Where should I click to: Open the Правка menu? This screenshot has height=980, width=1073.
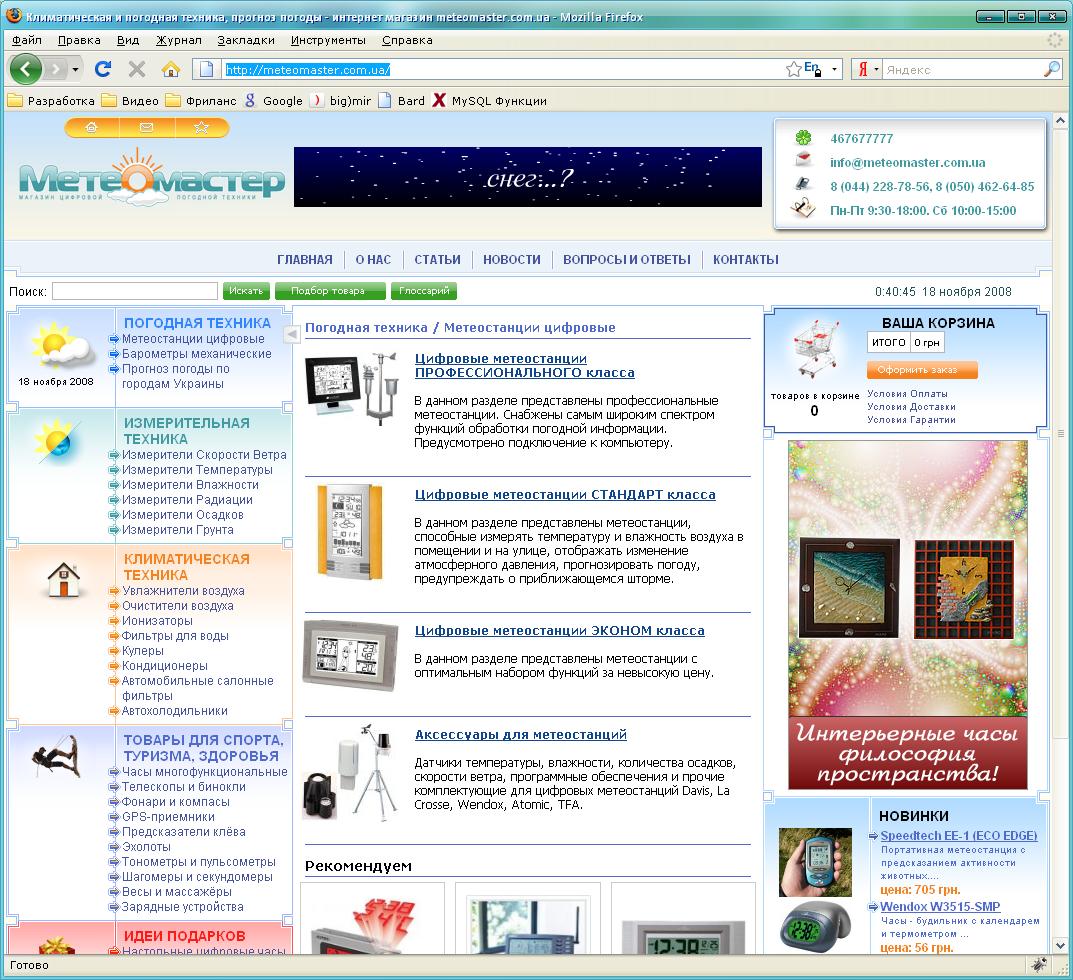79,40
